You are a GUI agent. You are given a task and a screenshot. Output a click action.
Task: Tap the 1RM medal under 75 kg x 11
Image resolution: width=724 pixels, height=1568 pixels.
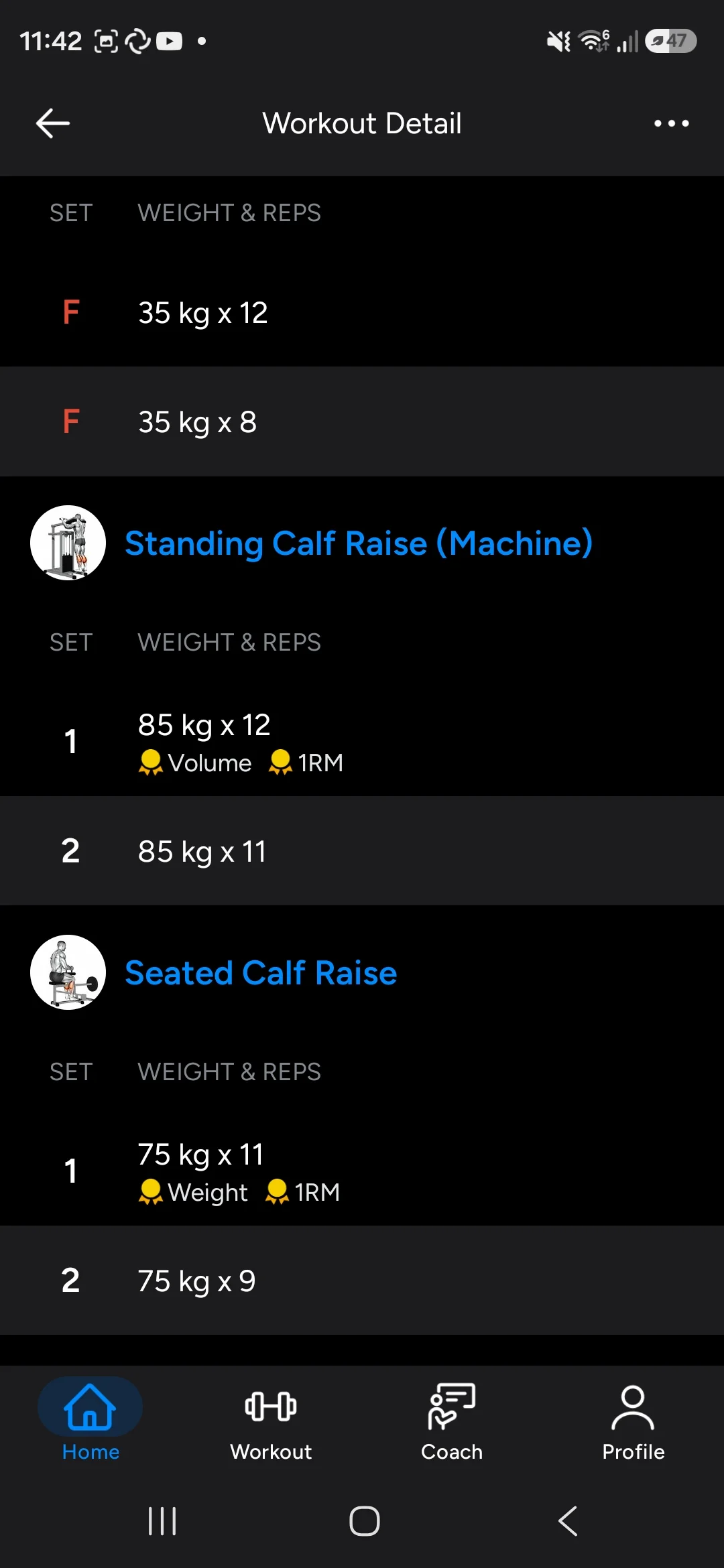[277, 1192]
